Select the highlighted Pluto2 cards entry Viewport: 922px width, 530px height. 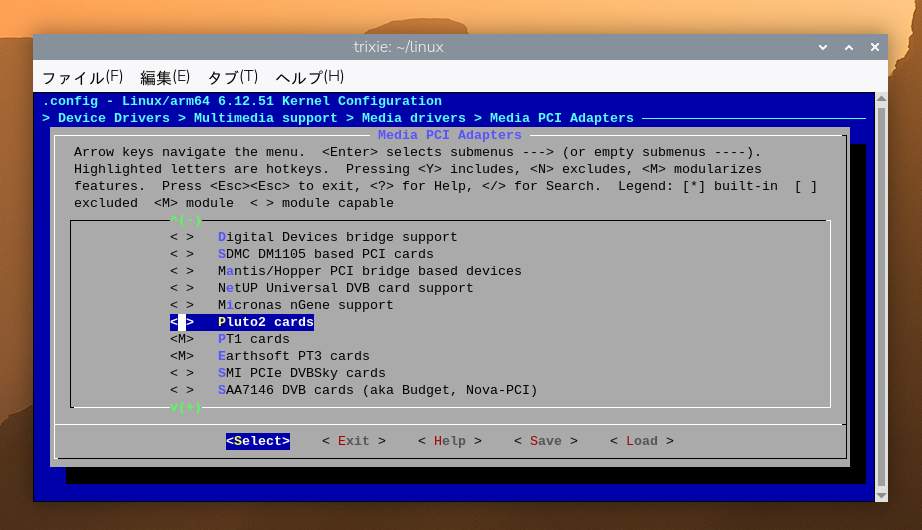[x=265, y=322]
